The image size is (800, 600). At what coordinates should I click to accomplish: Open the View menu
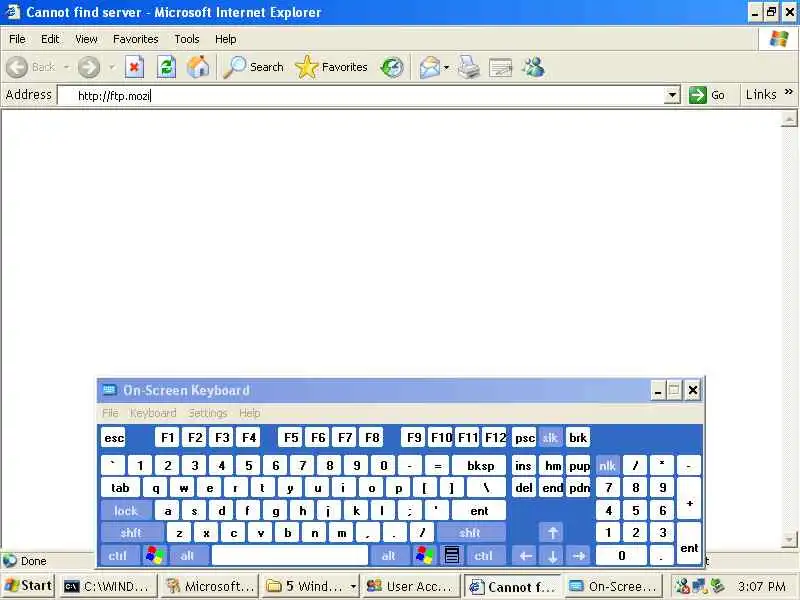point(86,39)
